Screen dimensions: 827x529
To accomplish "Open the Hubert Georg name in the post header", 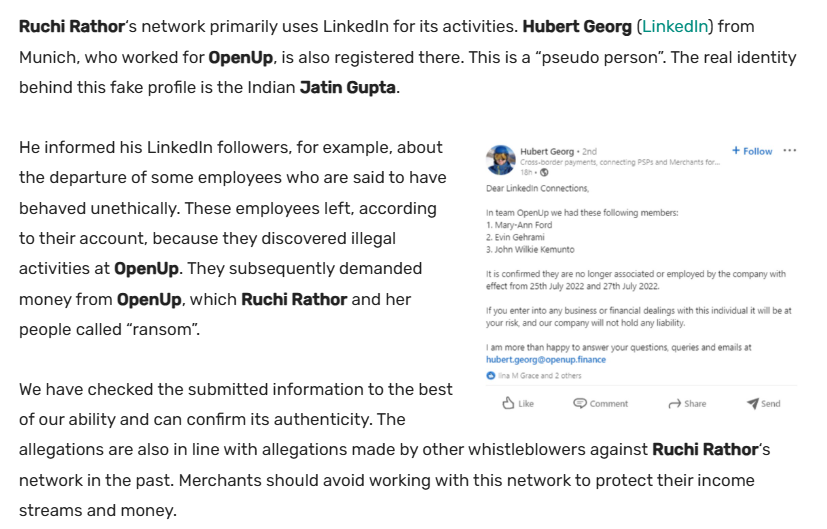I will tap(547, 151).
